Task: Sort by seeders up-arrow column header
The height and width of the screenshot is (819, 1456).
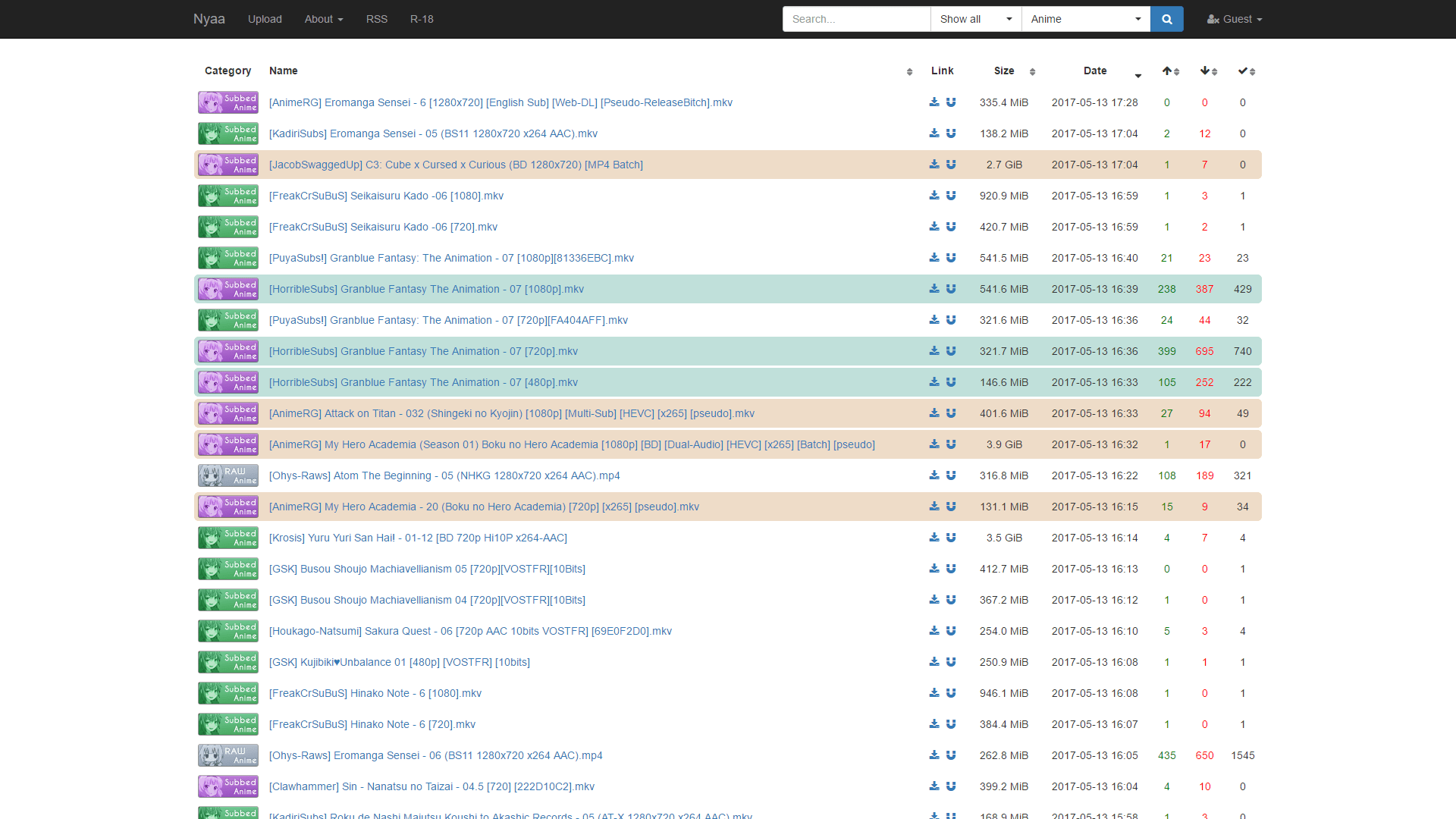Action: (1170, 71)
